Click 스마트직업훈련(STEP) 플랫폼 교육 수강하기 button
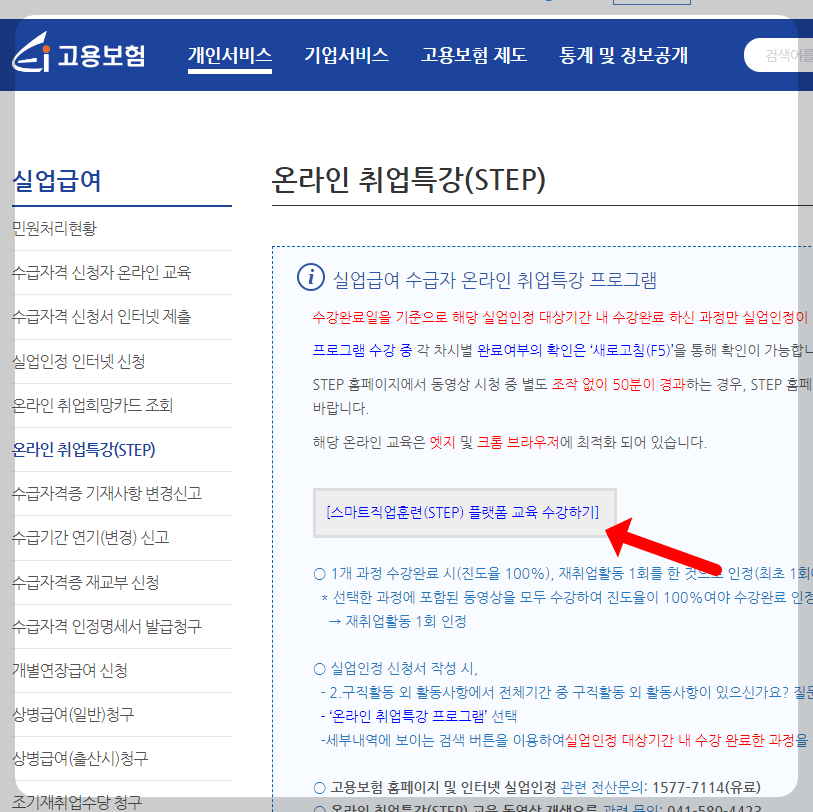Screen dimensions: 813x812 (465, 513)
